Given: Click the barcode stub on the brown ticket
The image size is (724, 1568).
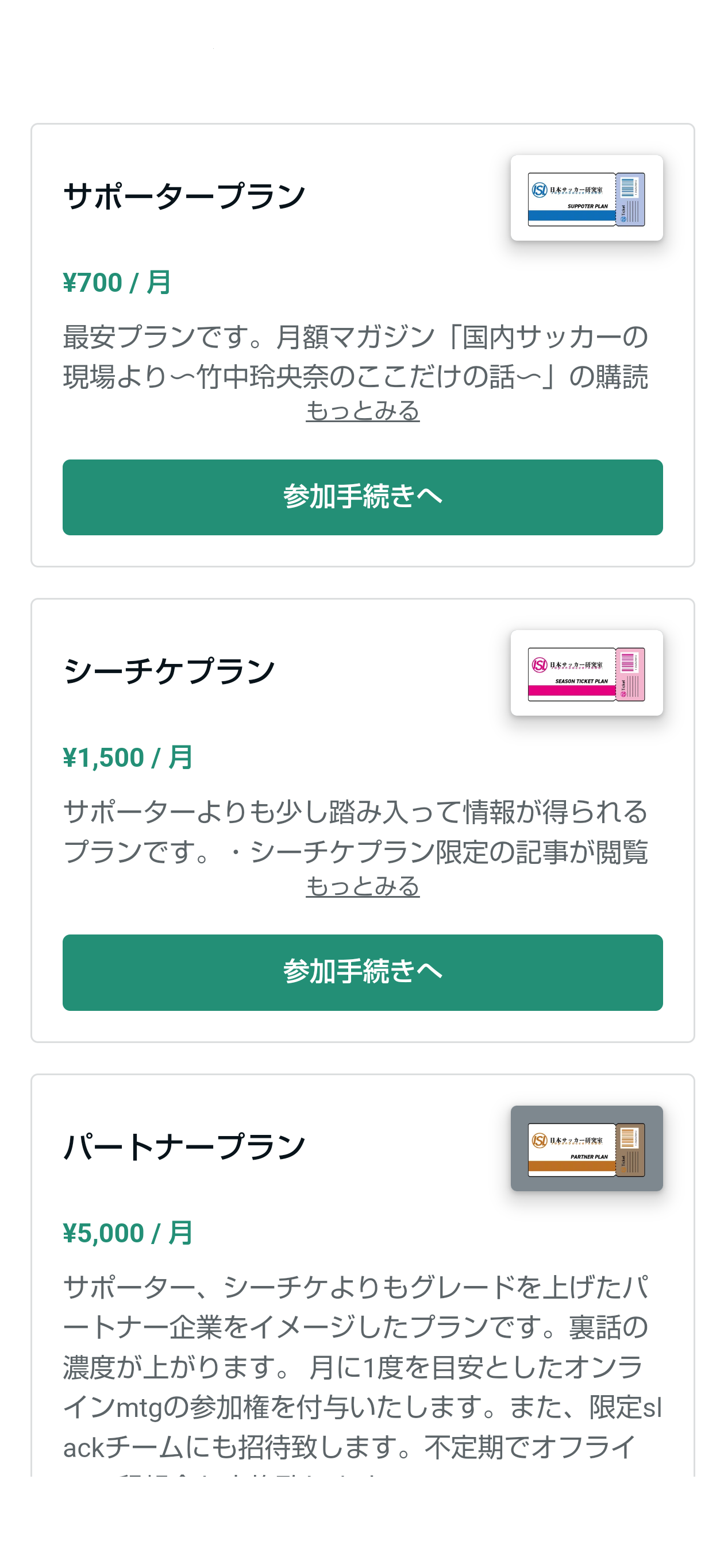Looking at the screenshot, I should coord(631,1150).
